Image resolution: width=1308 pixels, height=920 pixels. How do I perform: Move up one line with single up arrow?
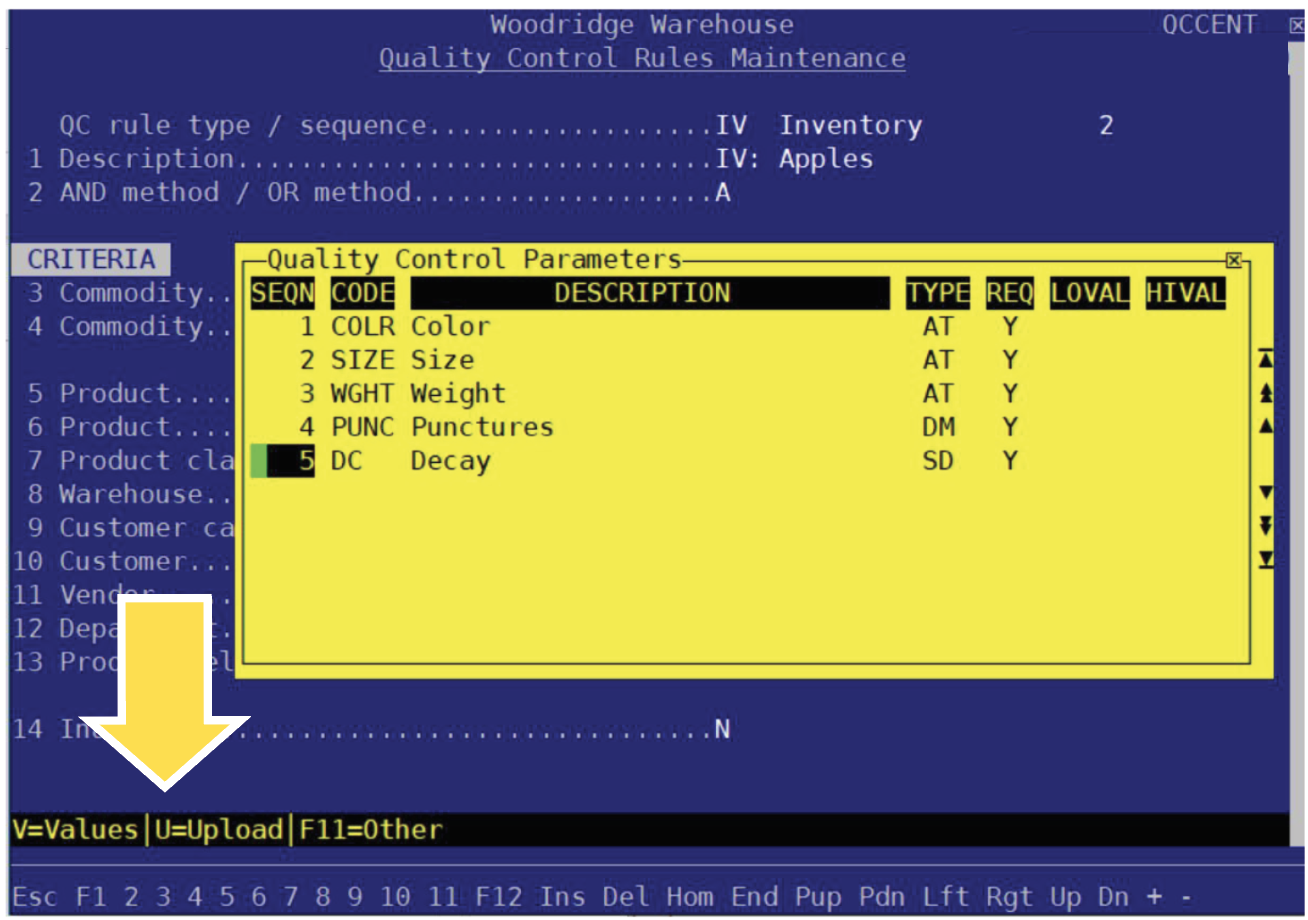click(x=1266, y=426)
